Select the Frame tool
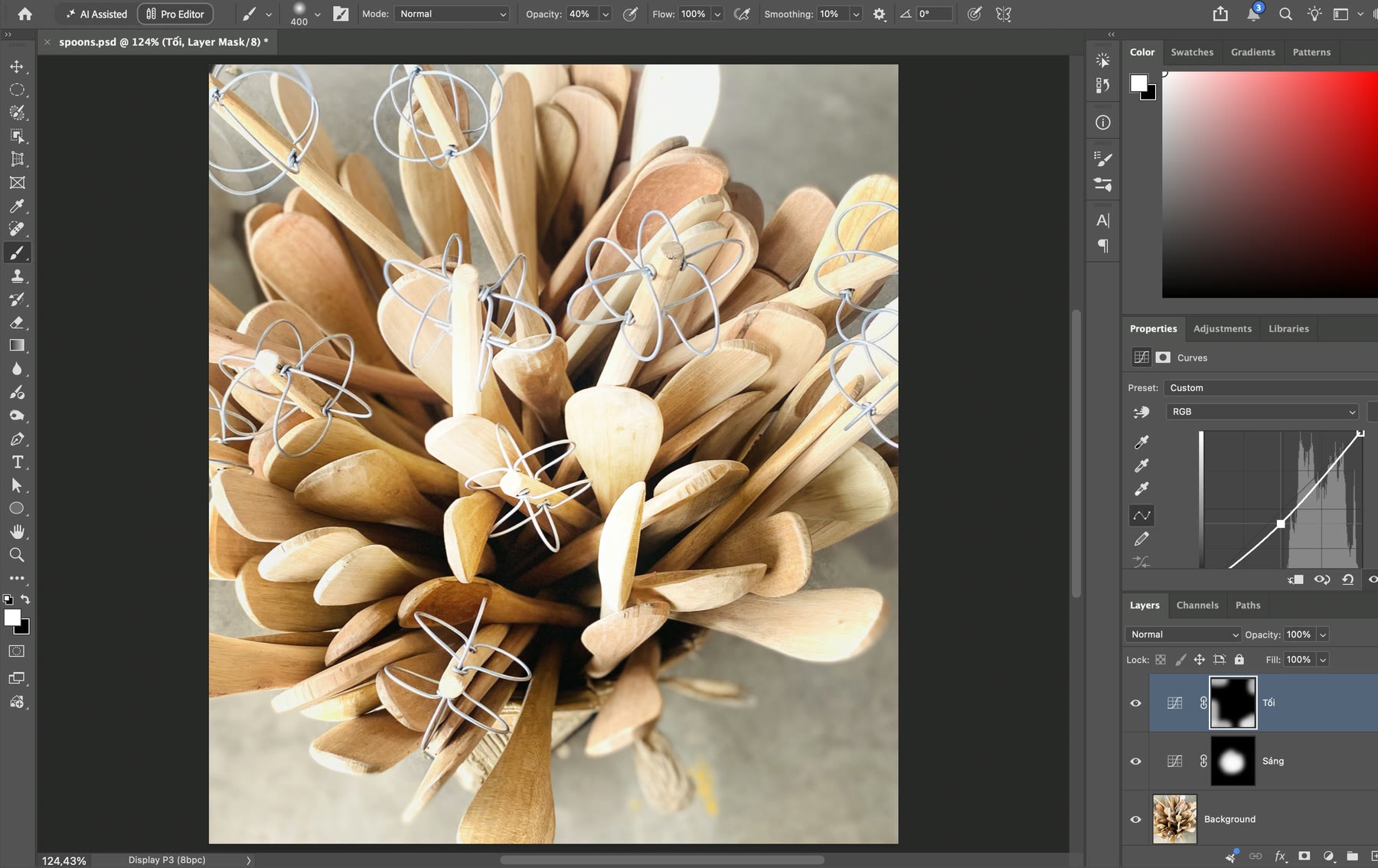Image resolution: width=1378 pixels, height=868 pixels. coord(17,182)
